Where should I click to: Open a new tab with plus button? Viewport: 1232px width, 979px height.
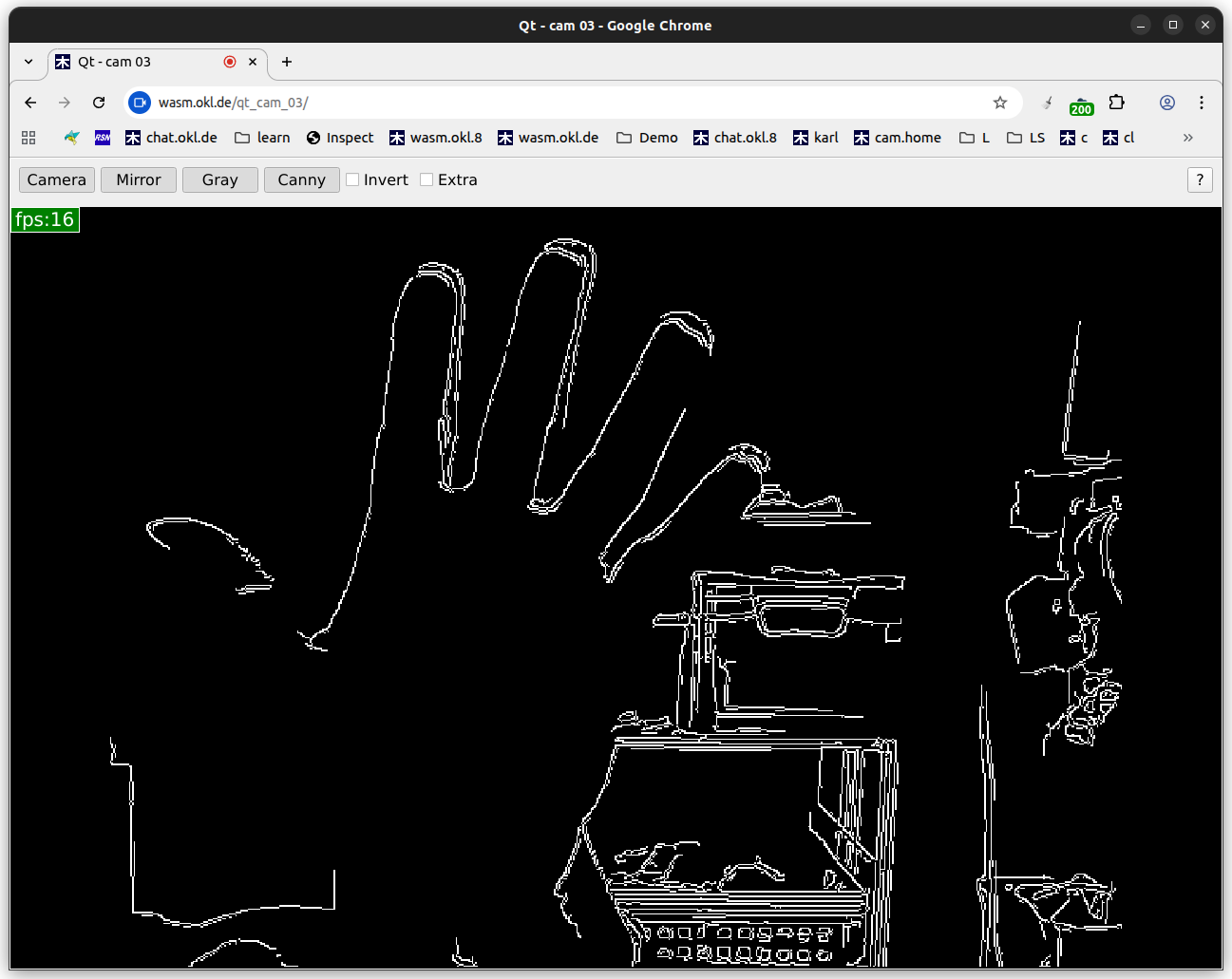click(x=287, y=62)
